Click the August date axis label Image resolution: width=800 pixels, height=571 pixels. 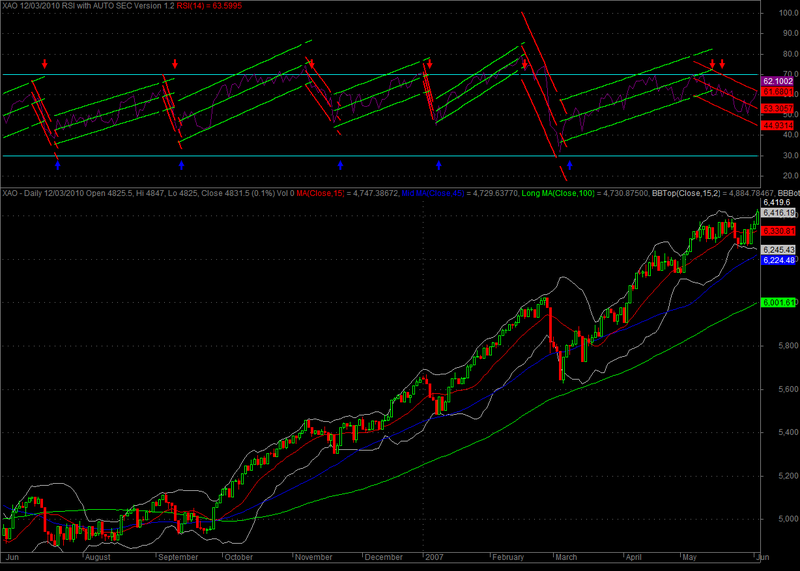point(97,557)
